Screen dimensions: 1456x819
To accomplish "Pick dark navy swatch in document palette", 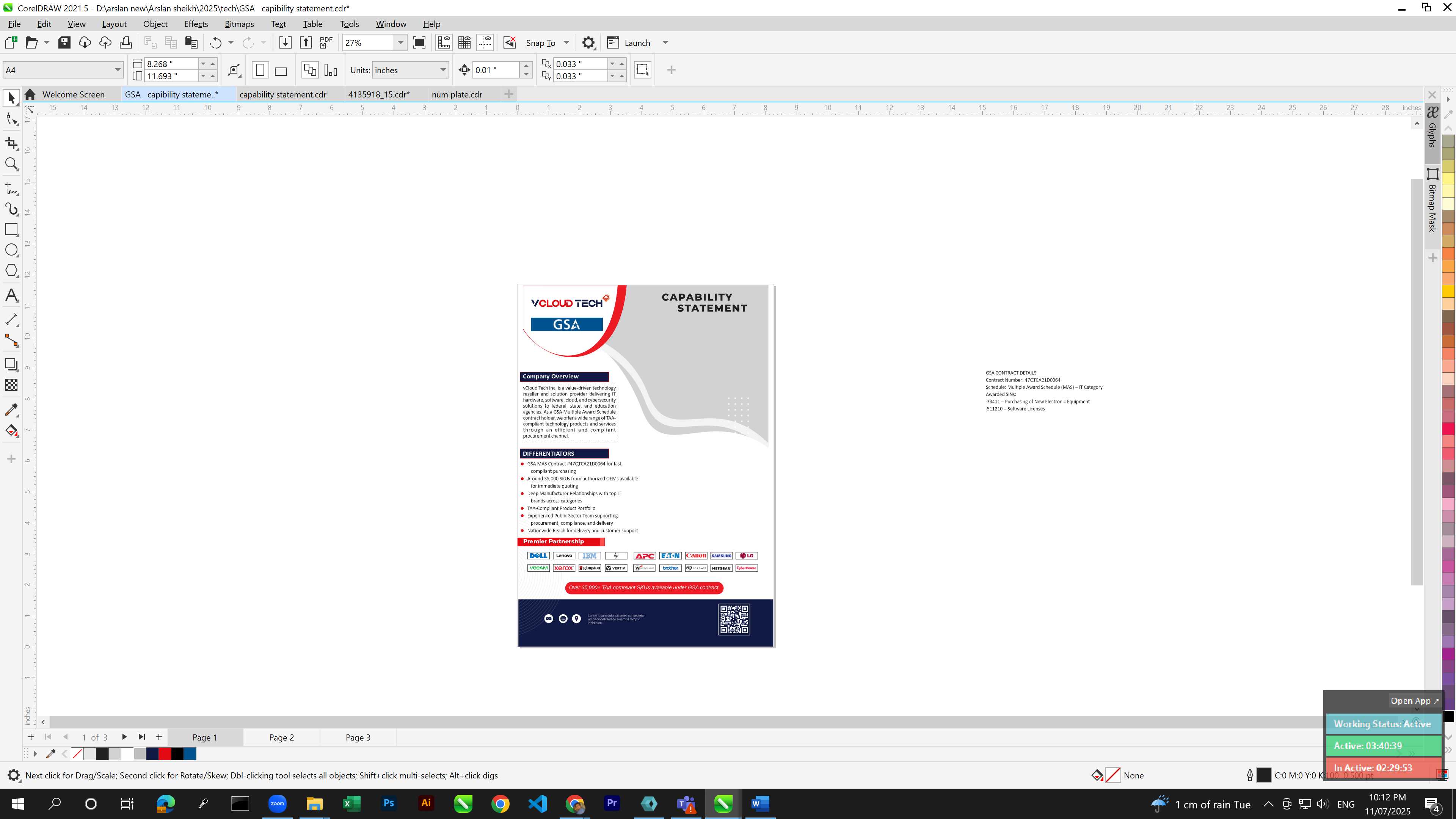I will [152, 754].
